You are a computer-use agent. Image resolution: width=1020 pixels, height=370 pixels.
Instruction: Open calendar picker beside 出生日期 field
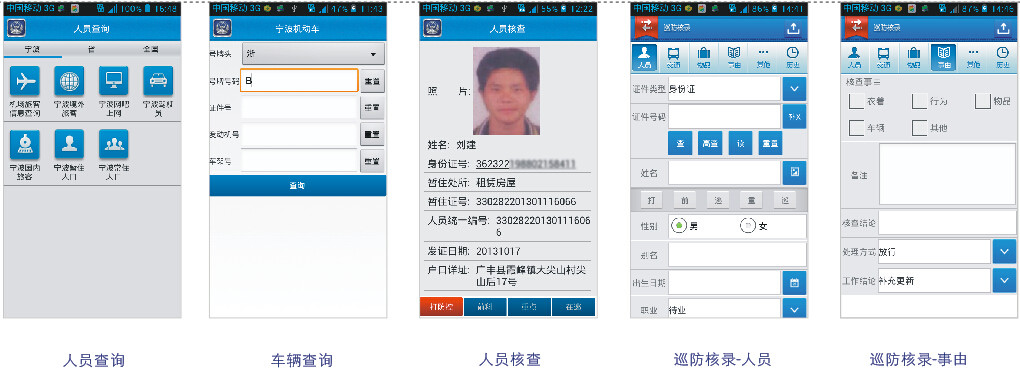tap(794, 283)
